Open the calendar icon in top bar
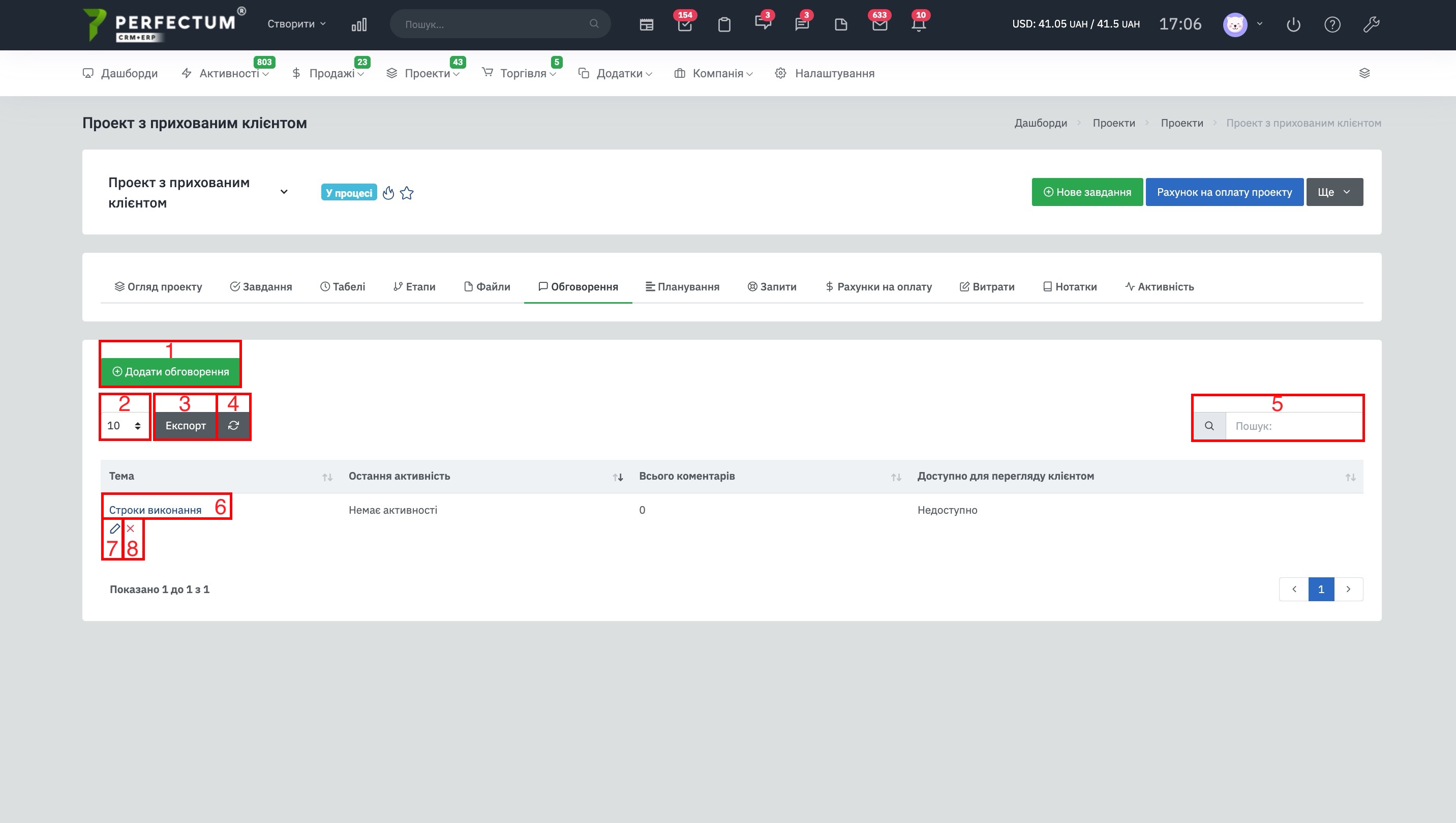This screenshot has height=823, width=1456. (646, 24)
